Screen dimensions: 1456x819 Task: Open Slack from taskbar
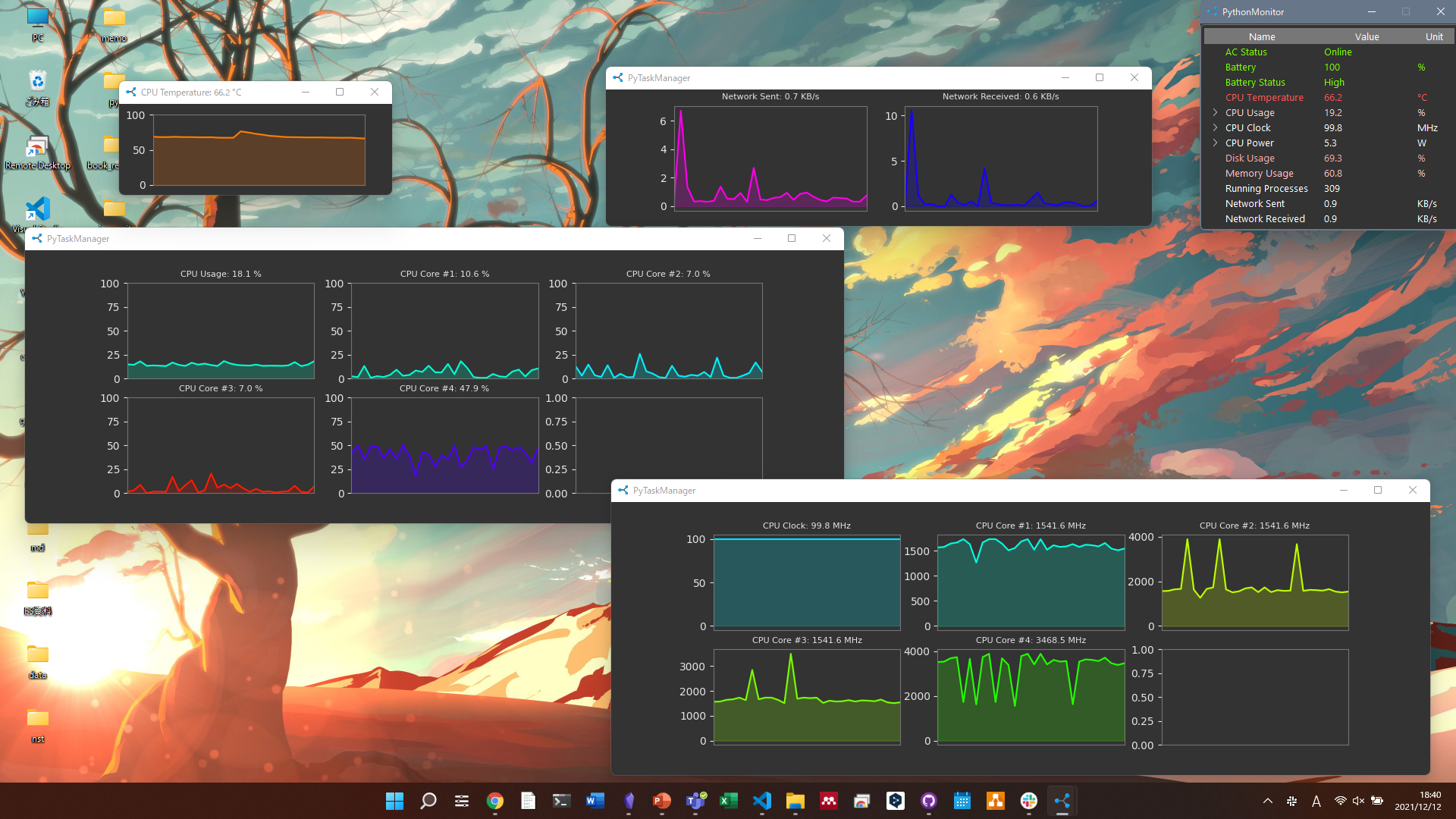click(x=1029, y=801)
